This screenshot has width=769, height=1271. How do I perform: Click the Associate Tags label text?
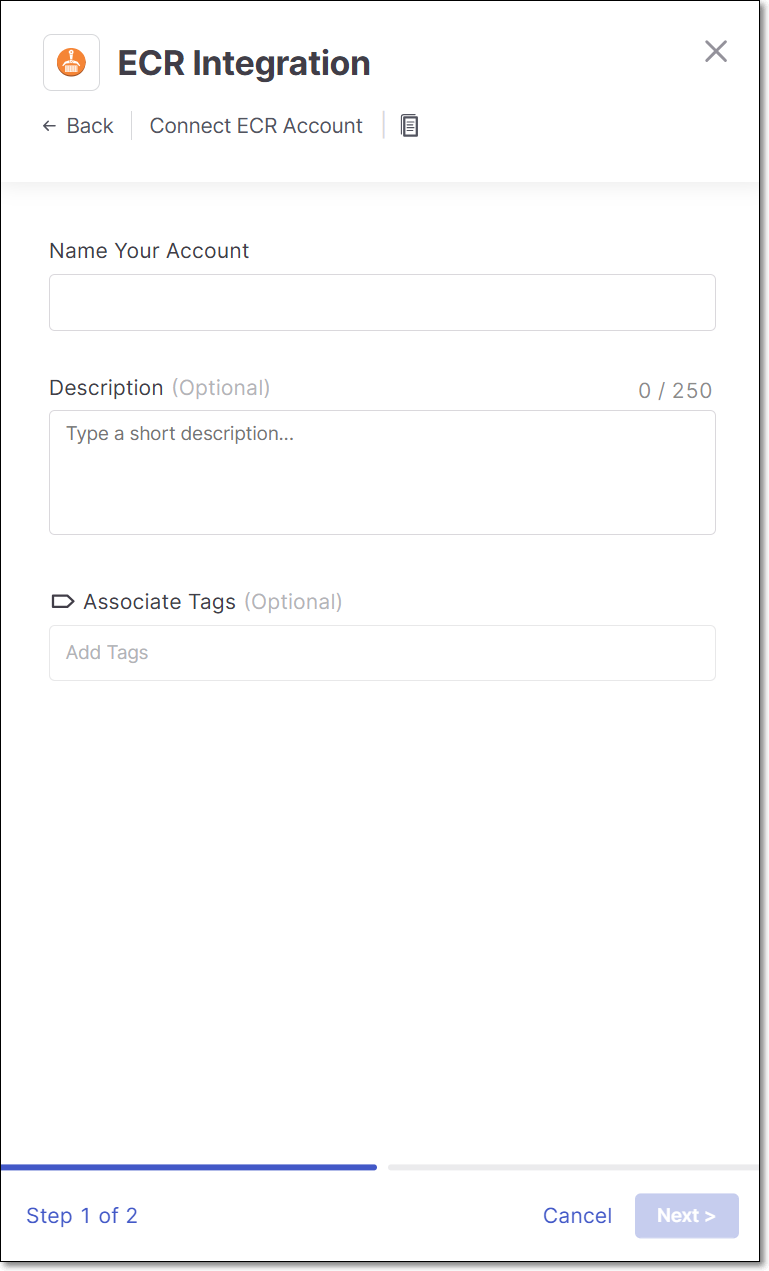tap(160, 602)
